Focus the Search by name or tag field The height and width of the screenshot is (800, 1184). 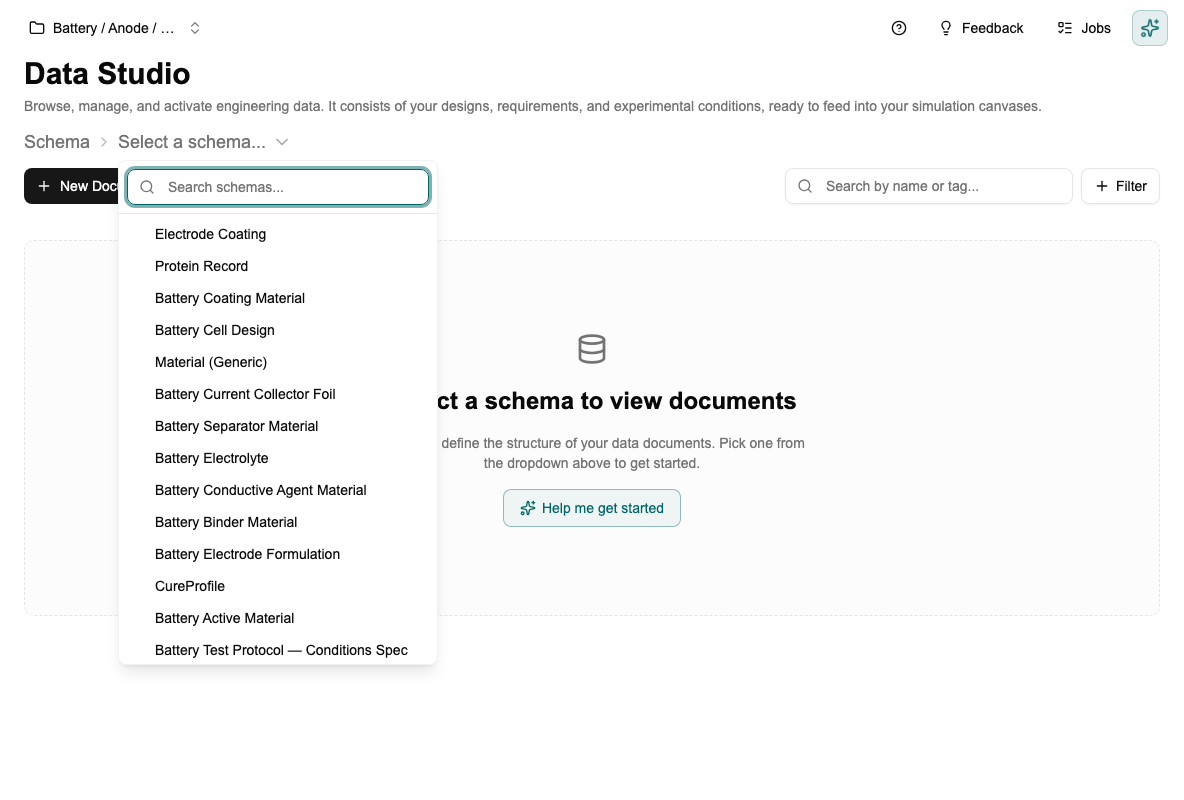click(x=929, y=186)
